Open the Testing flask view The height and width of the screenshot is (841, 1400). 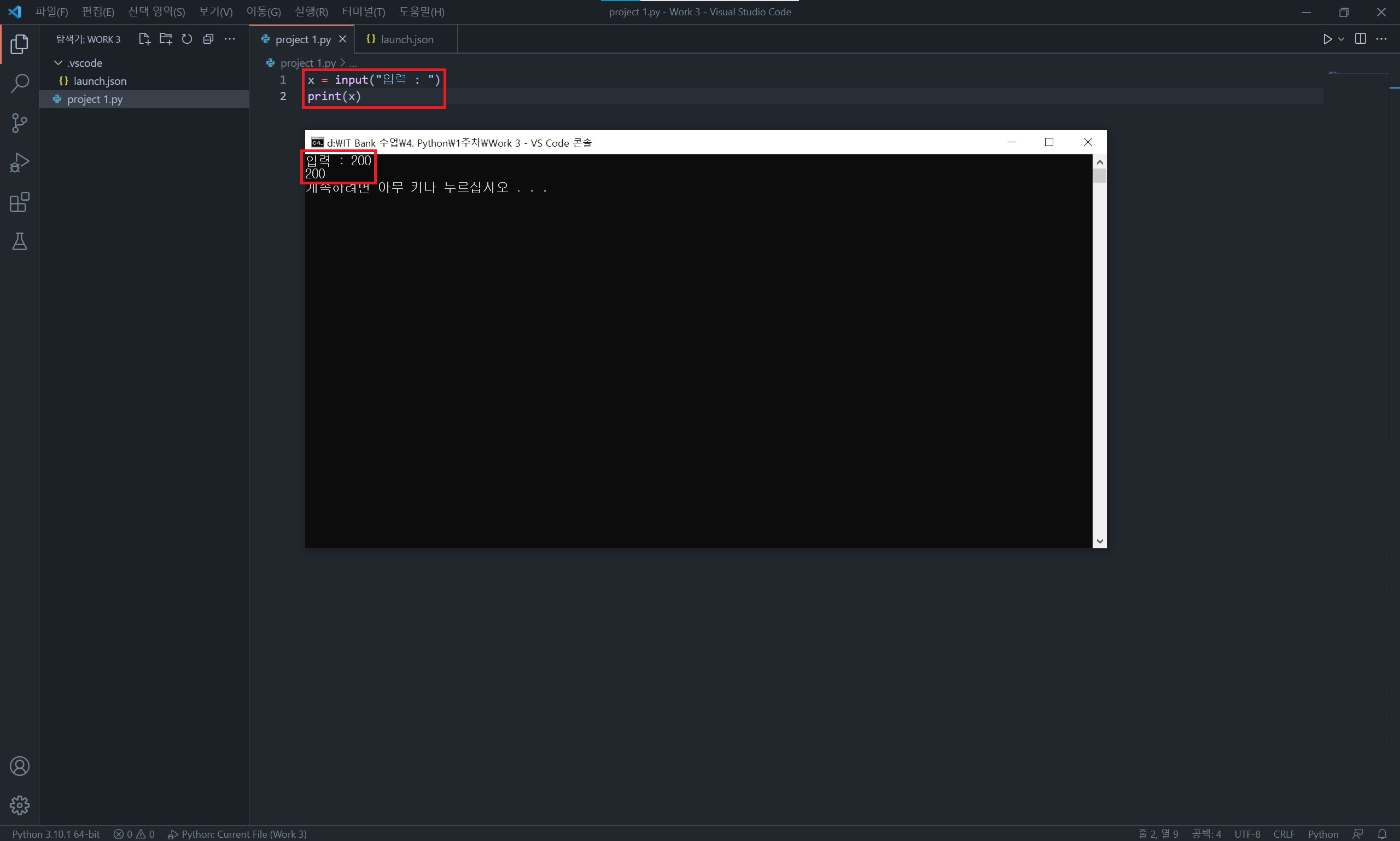tap(19, 242)
